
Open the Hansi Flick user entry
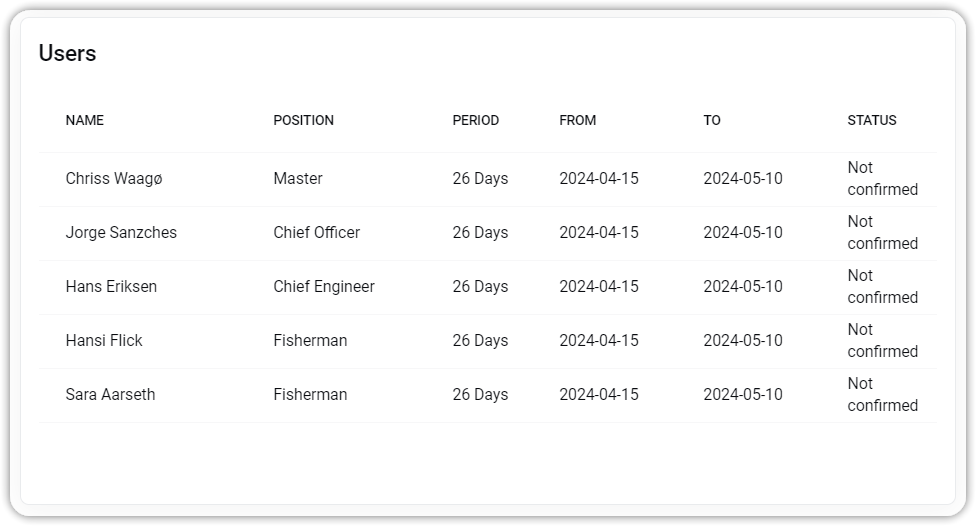click(x=487, y=341)
